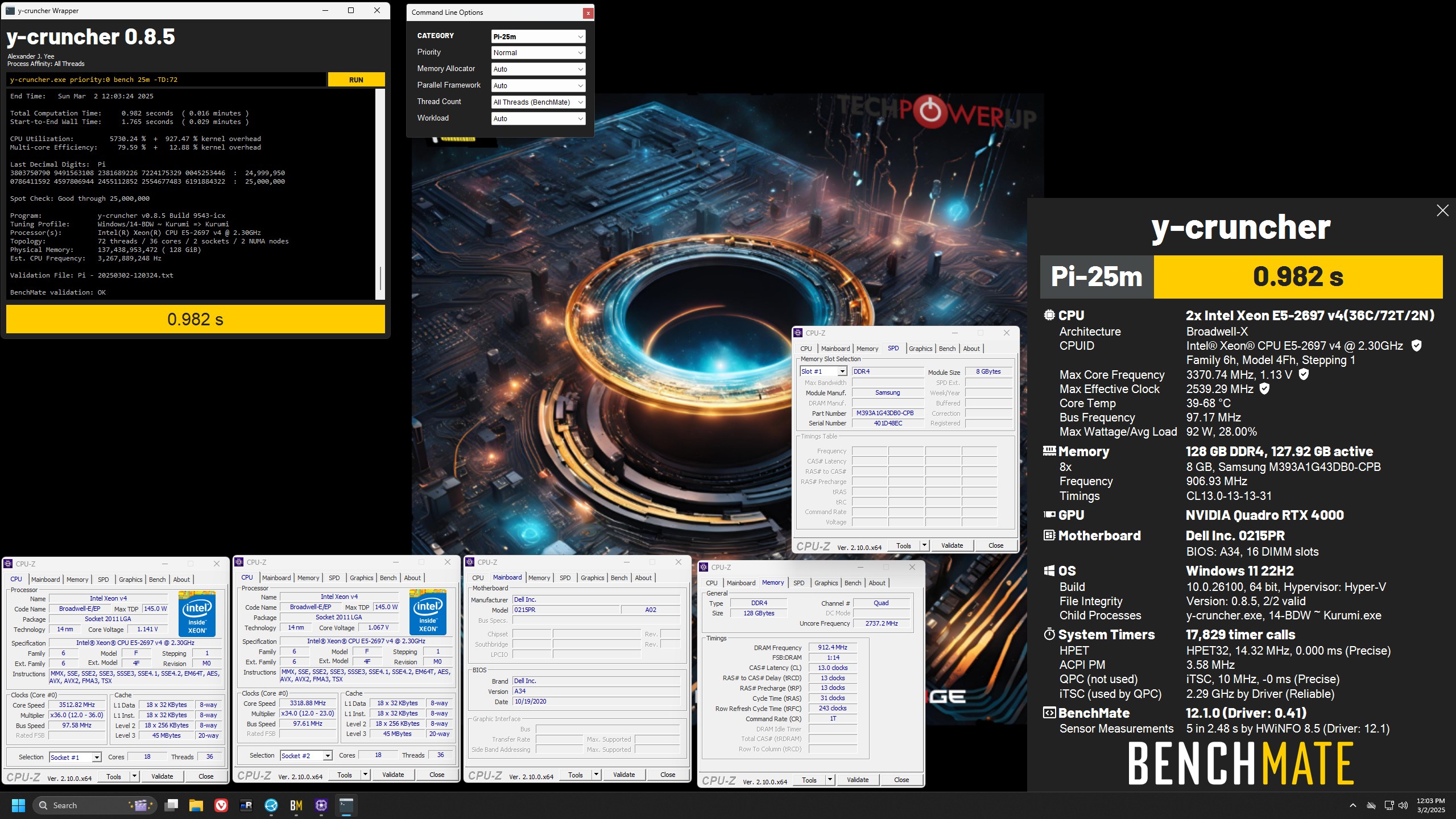Click the Uncore Frequency 2737.2 MHz value
Viewport: 1456px width, 819px height.
(882, 623)
